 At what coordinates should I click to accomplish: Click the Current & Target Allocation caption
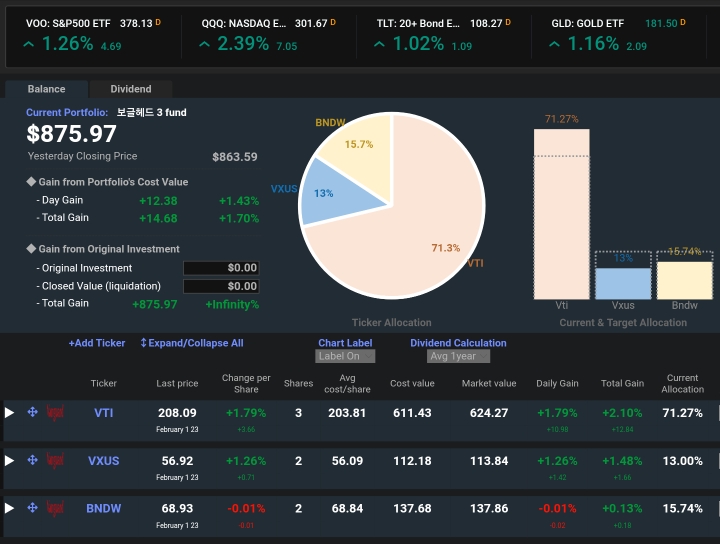pyautogui.click(x=623, y=323)
